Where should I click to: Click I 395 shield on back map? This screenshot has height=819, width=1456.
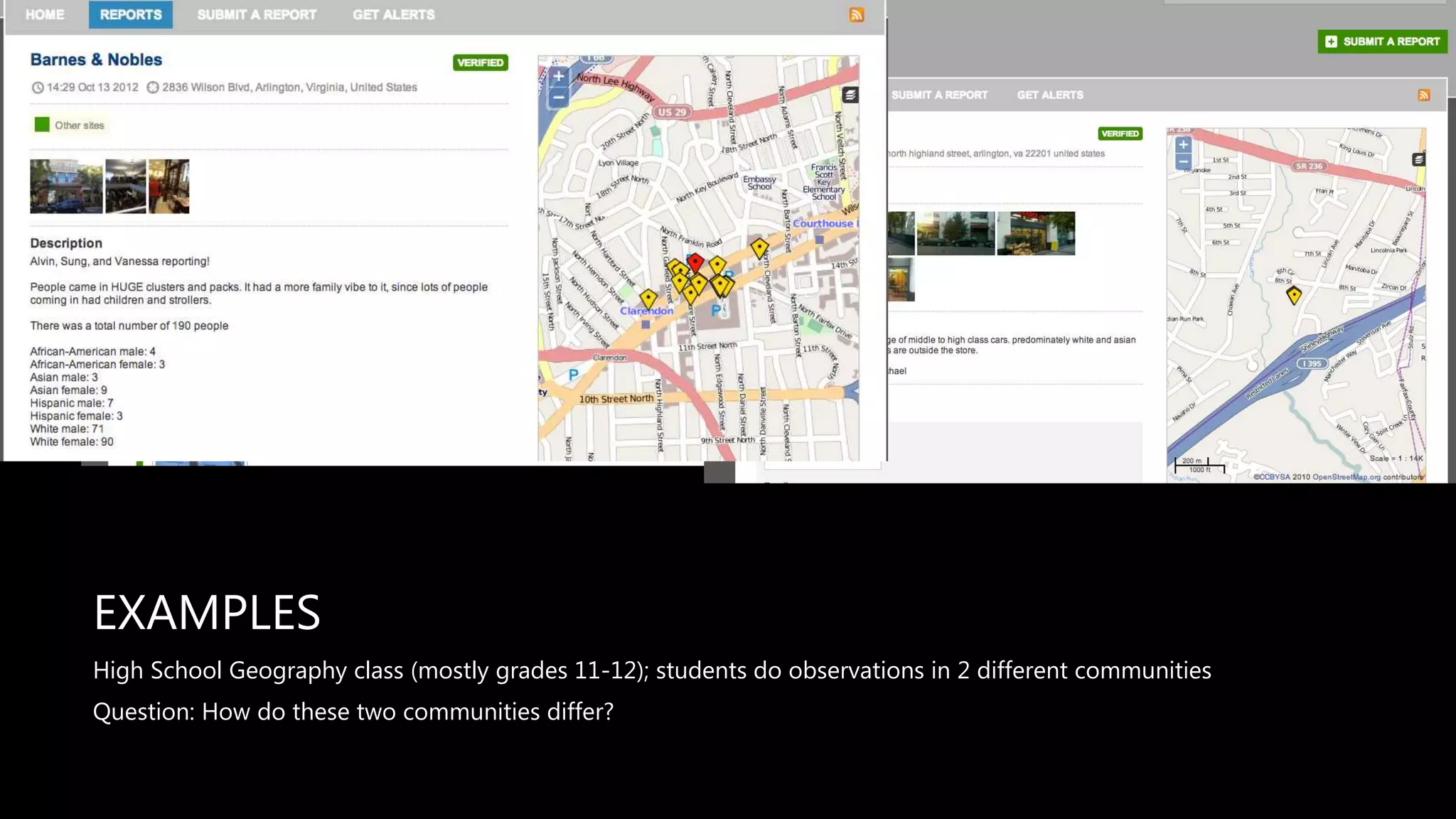pyautogui.click(x=1312, y=363)
